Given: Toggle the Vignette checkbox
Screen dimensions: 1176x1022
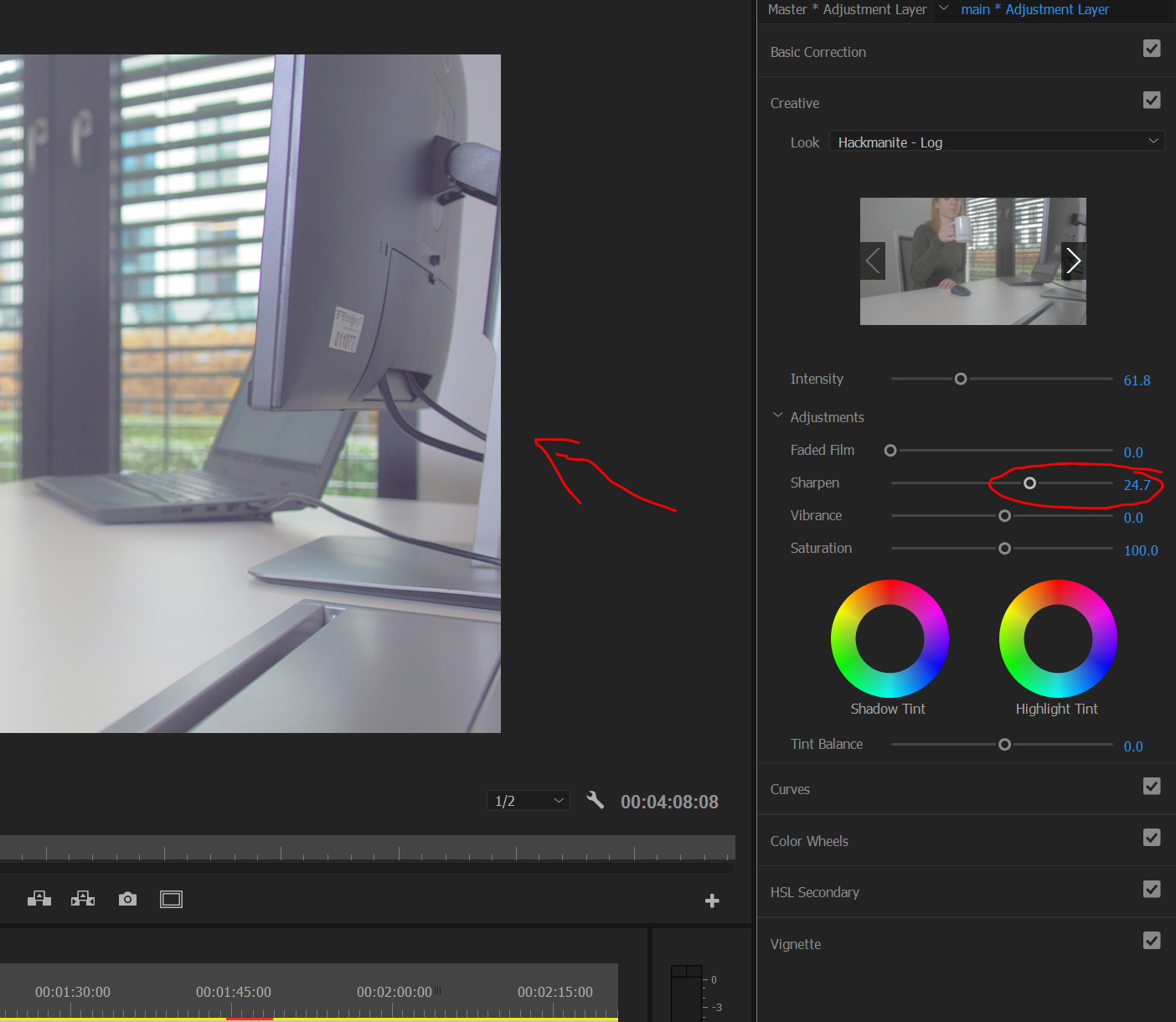Looking at the screenshot, I should point(1152,941).
